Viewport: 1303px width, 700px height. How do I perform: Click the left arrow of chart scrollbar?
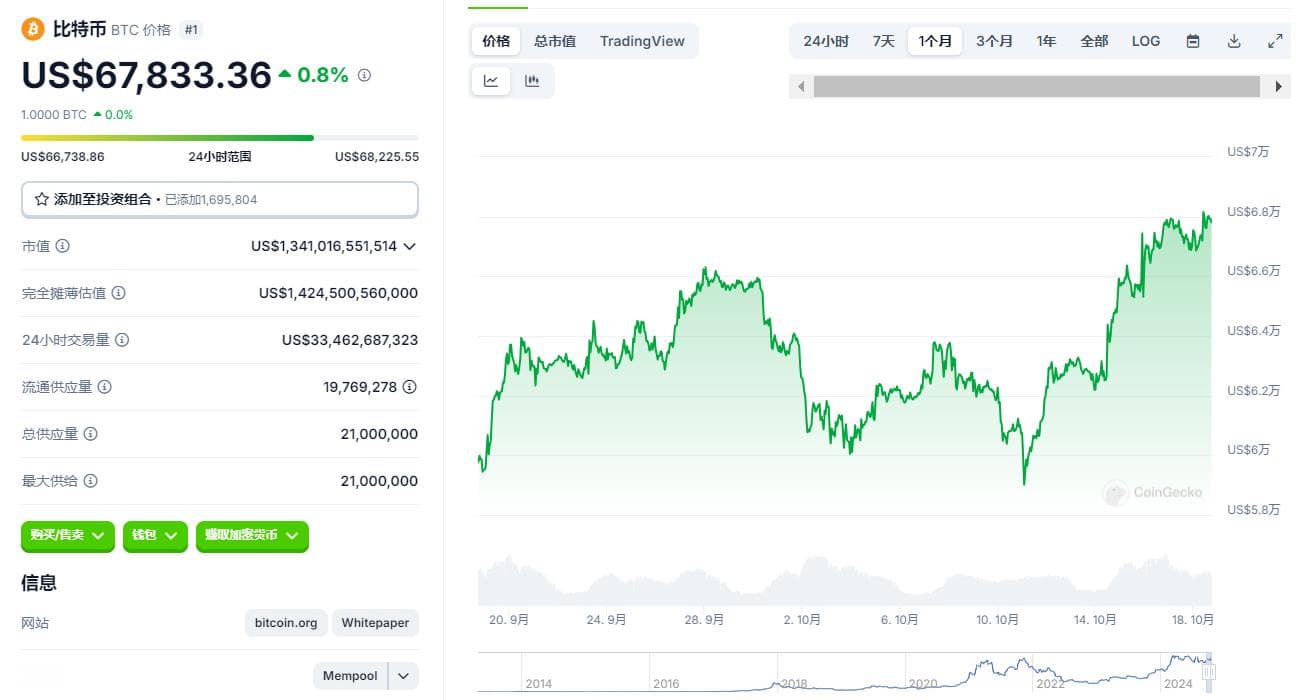(800, 87)
